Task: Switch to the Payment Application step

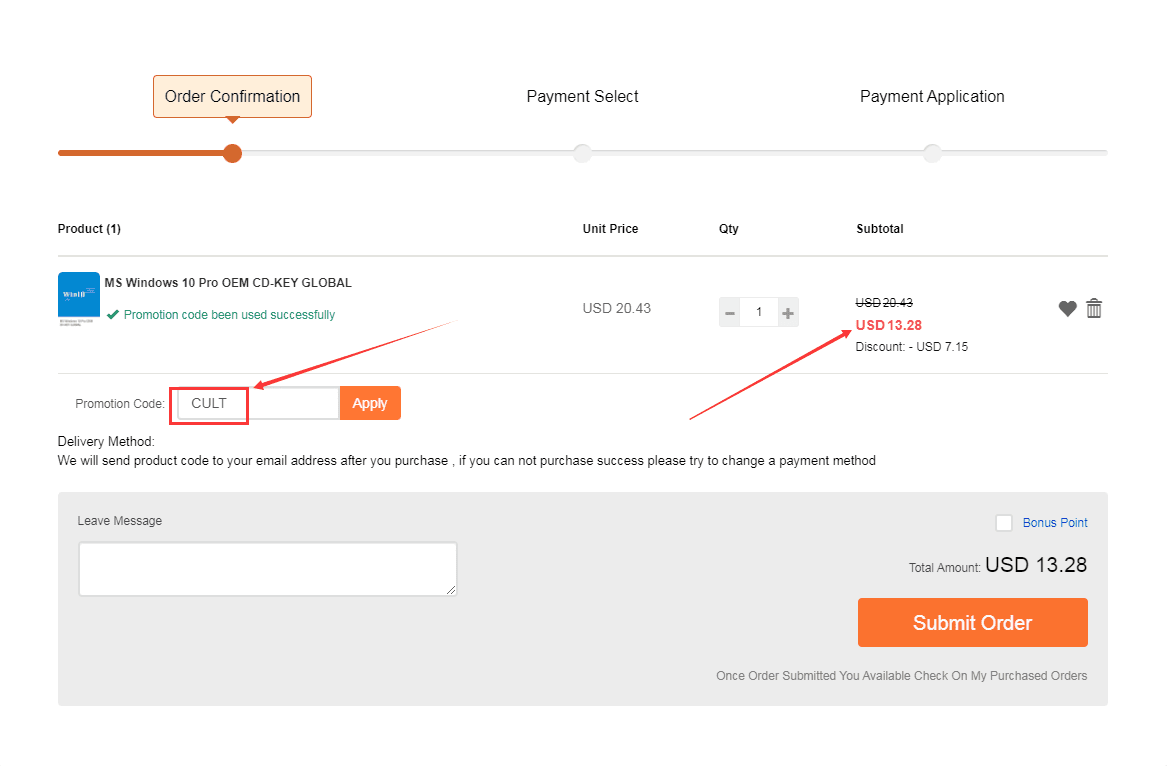Action: (932, 97)
